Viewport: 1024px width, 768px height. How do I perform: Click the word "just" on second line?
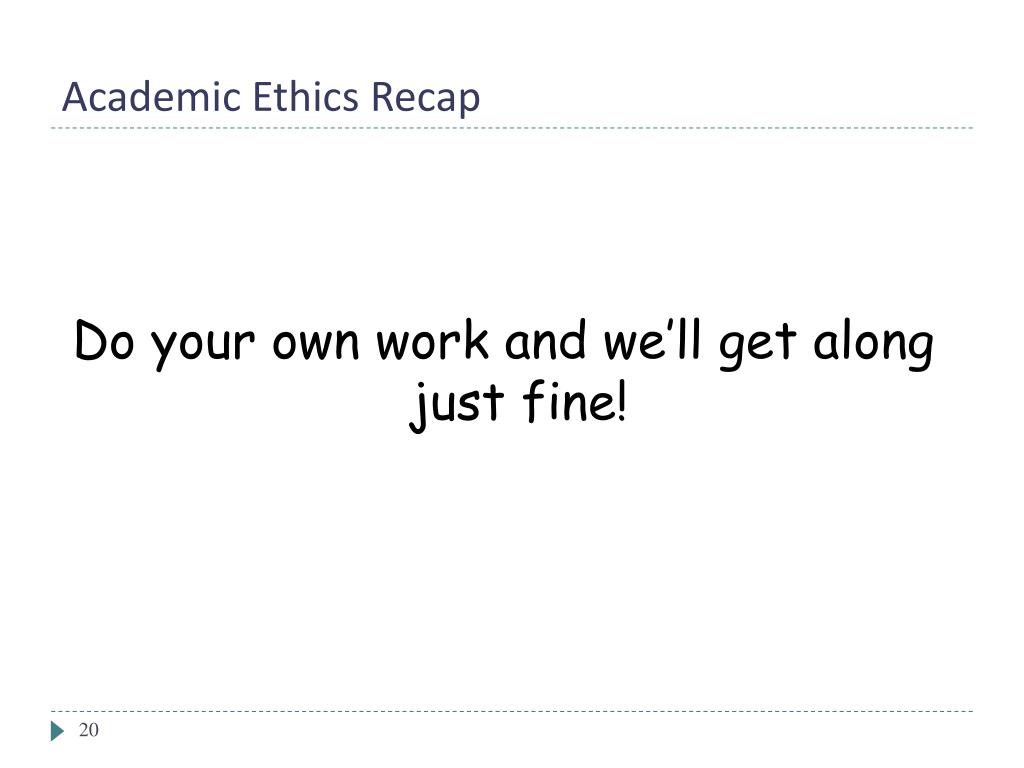456,406
